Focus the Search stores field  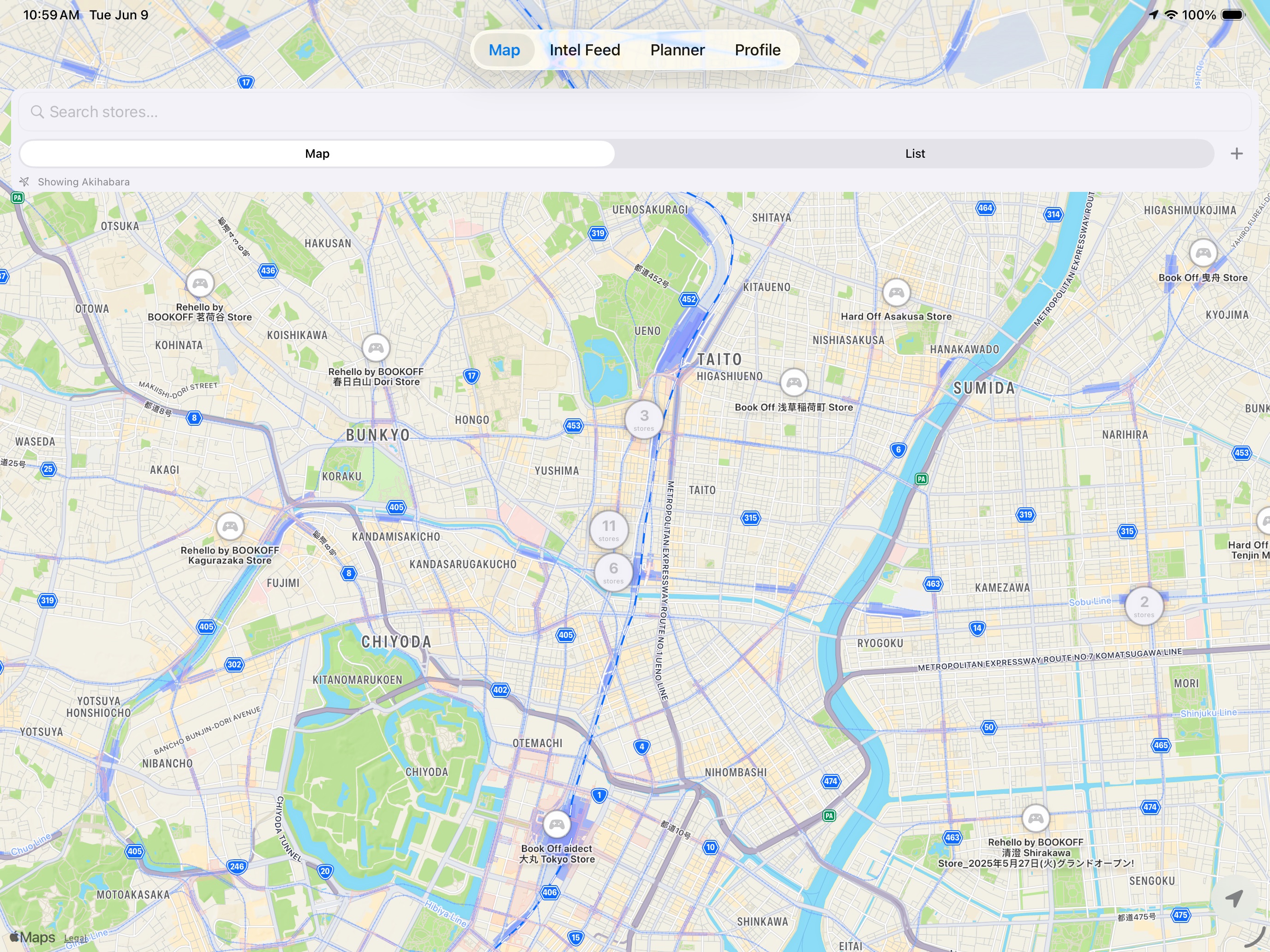click(635, 112)
